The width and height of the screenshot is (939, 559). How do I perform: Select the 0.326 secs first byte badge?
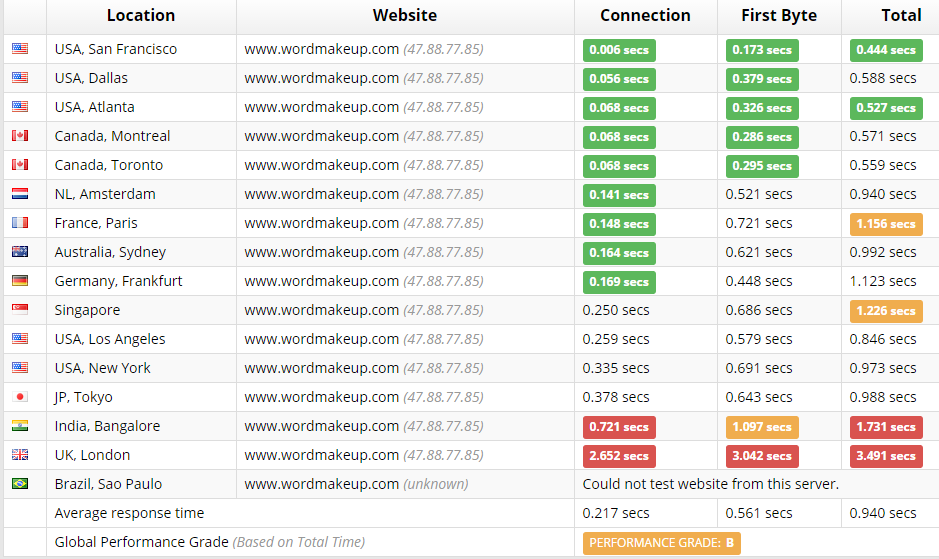point(762,108)
